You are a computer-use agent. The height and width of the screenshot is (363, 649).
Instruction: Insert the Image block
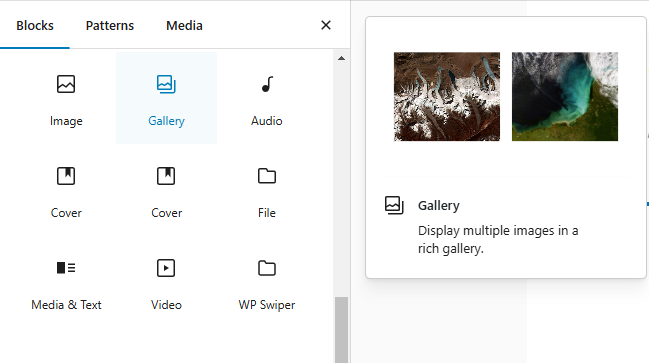tap(66, 98)
